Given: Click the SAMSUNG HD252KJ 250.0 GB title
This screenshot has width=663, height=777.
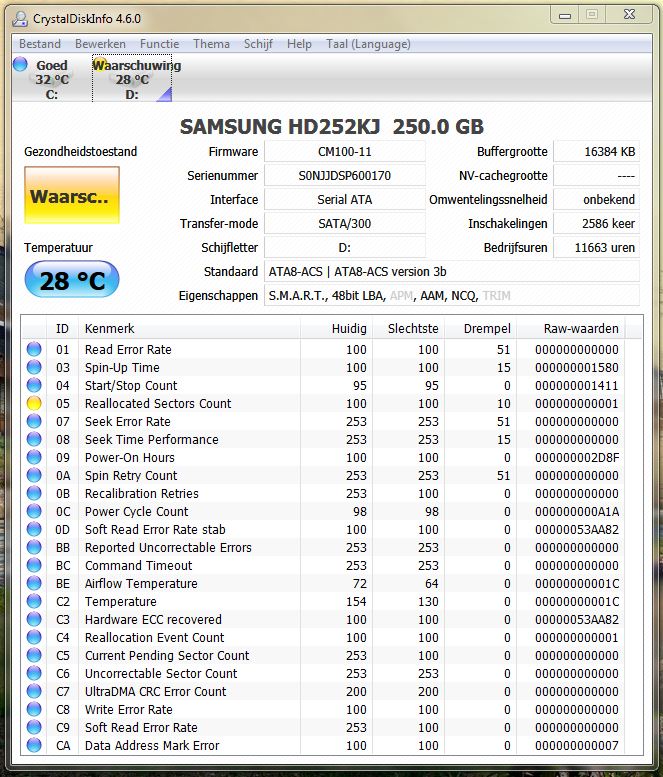Looking at the screenshot, I should click(332, 127).
